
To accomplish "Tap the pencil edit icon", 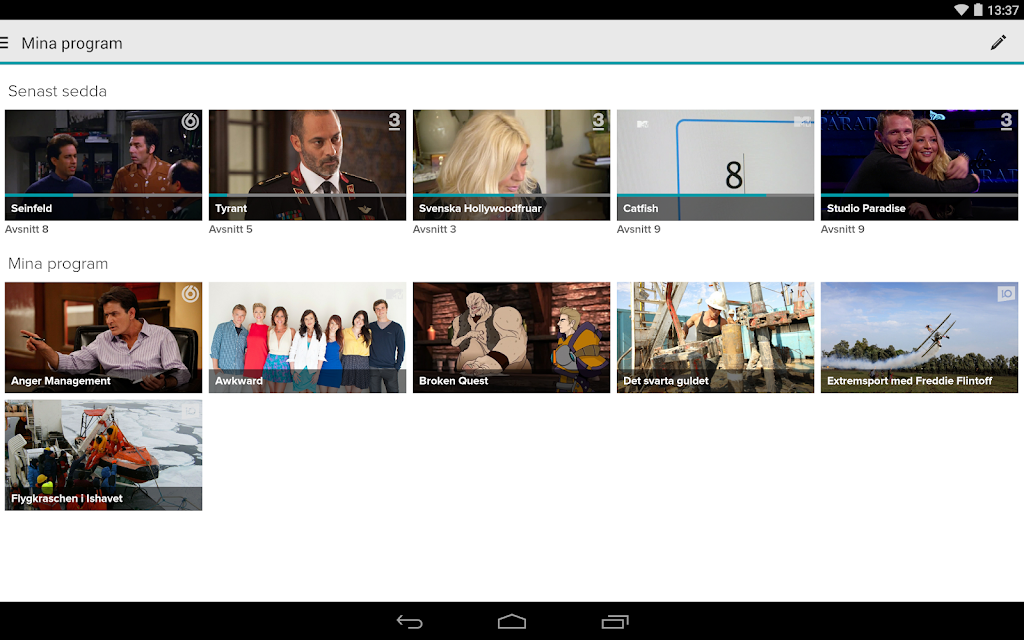I will (x=998, y=43).
